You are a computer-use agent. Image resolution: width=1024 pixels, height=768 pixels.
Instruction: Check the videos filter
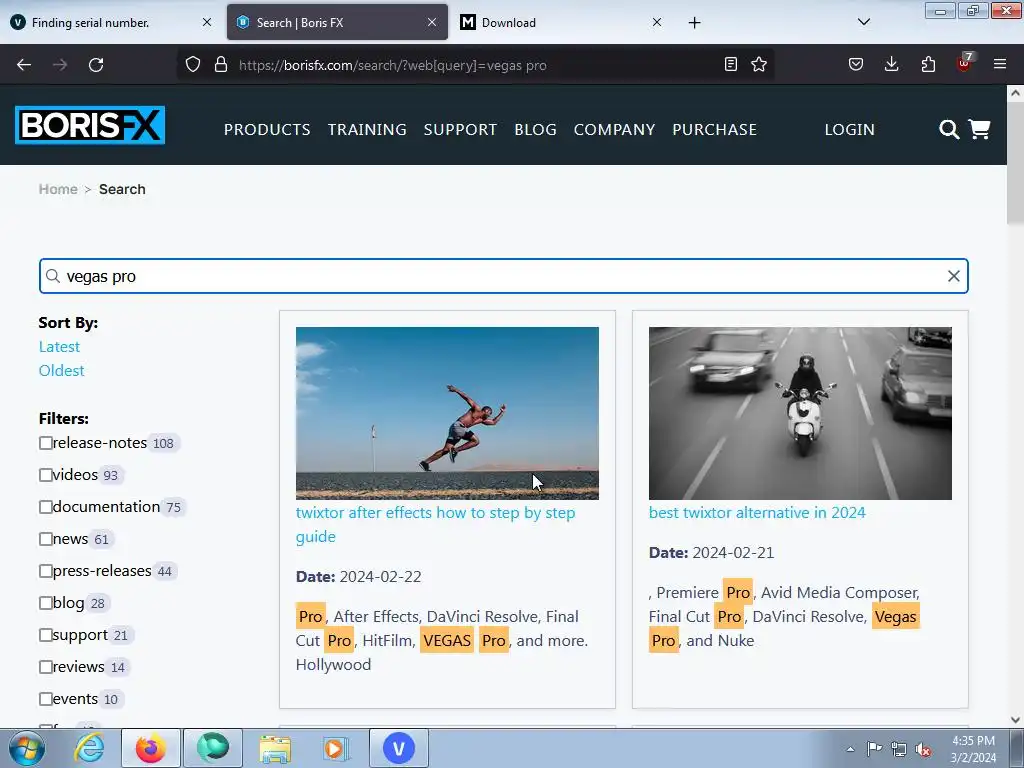pyautogui.click(x=46, y=475)
